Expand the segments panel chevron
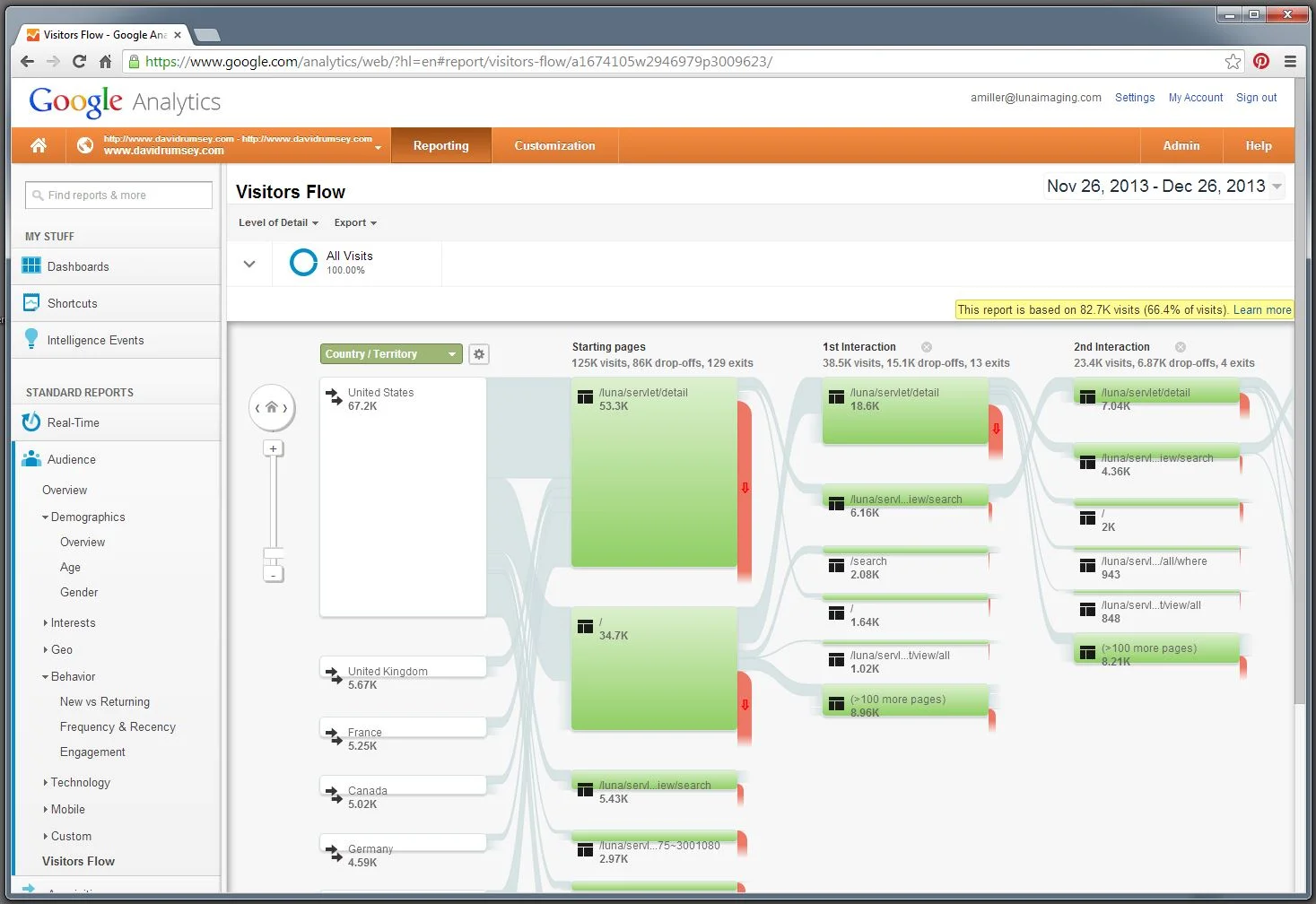The width and height of the screenshot is (1316, 904). coord(249,264)
